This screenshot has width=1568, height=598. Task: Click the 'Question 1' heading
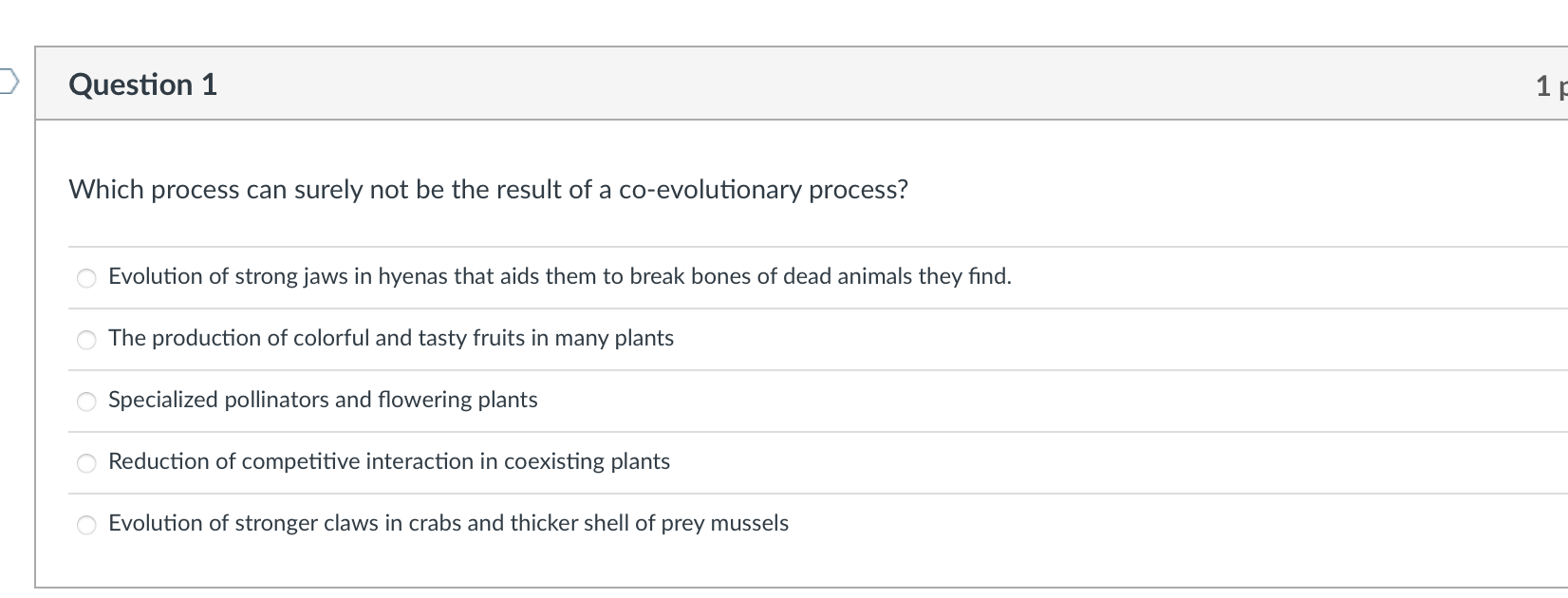click(x=143, y=84)
